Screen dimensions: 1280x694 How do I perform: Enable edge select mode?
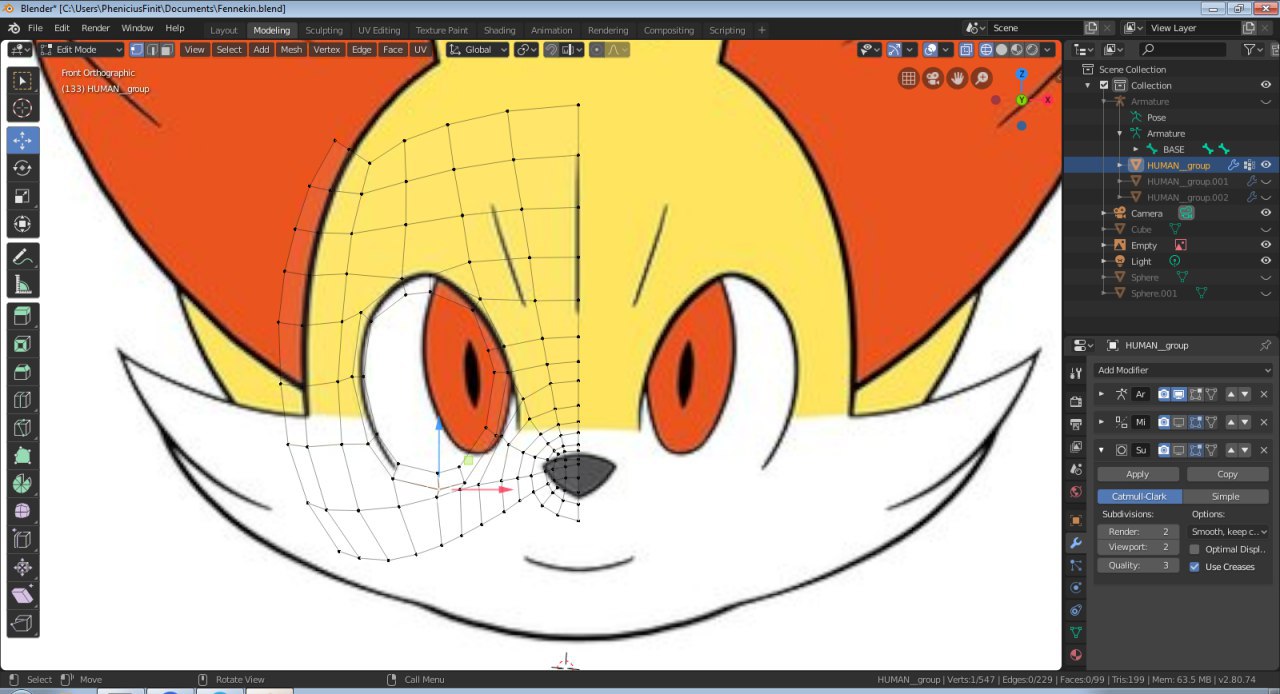coord(152,49)
